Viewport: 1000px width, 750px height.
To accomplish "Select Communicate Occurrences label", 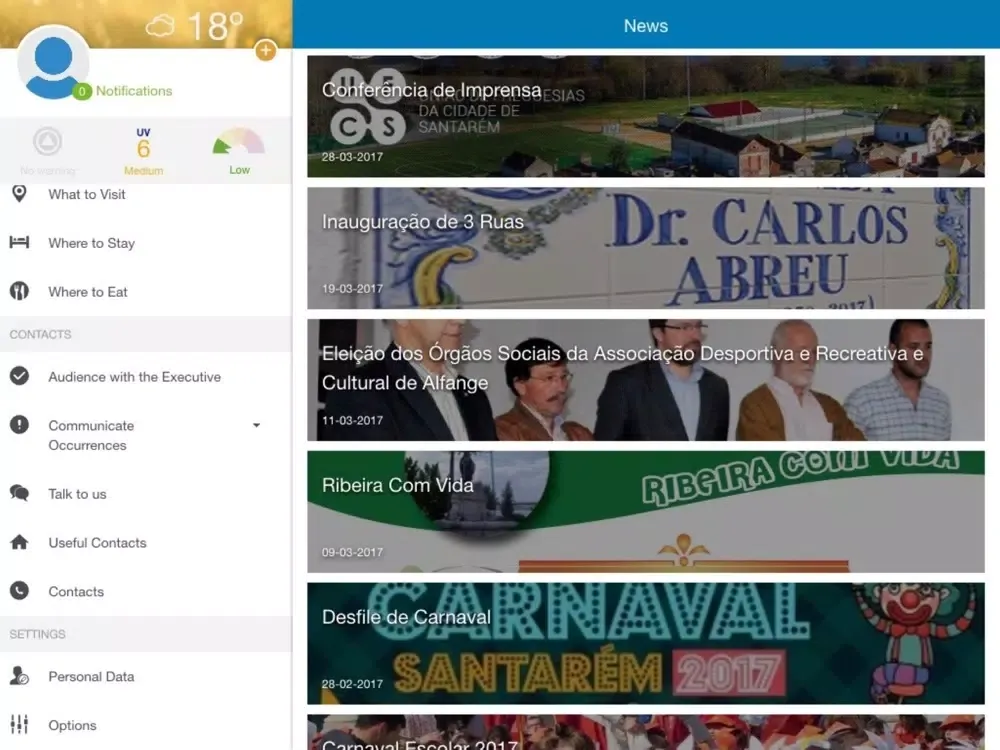I will click(91, 436).
